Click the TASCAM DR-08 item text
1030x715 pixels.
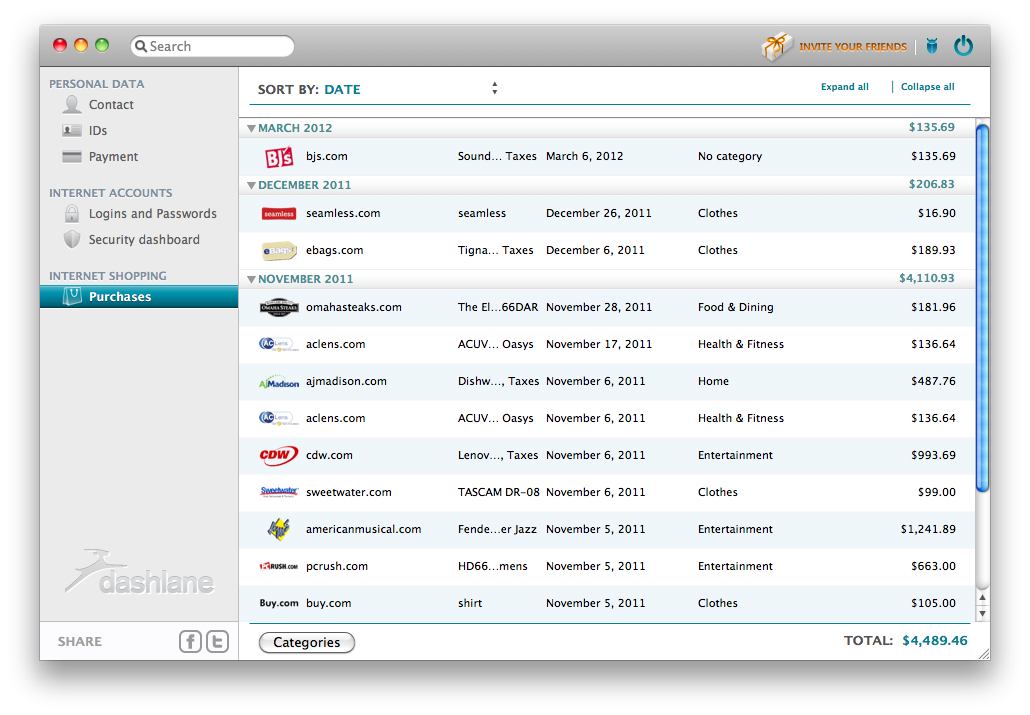[499, 492]
